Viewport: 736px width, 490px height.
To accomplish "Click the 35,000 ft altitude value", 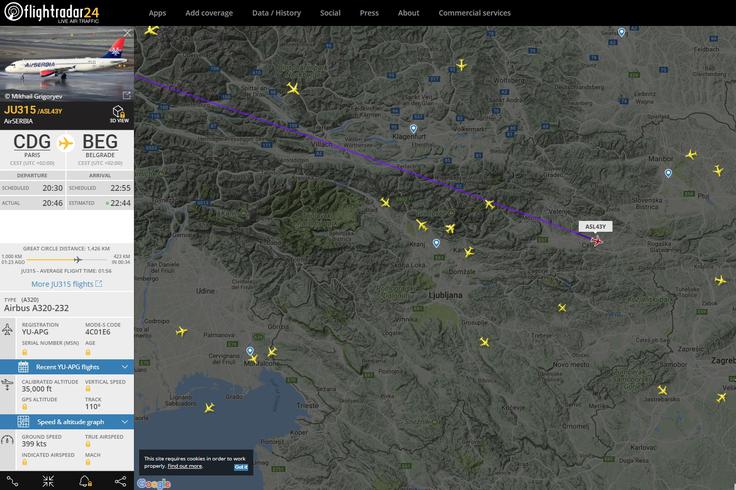I will pyautogui.click(x=37, y=389).
